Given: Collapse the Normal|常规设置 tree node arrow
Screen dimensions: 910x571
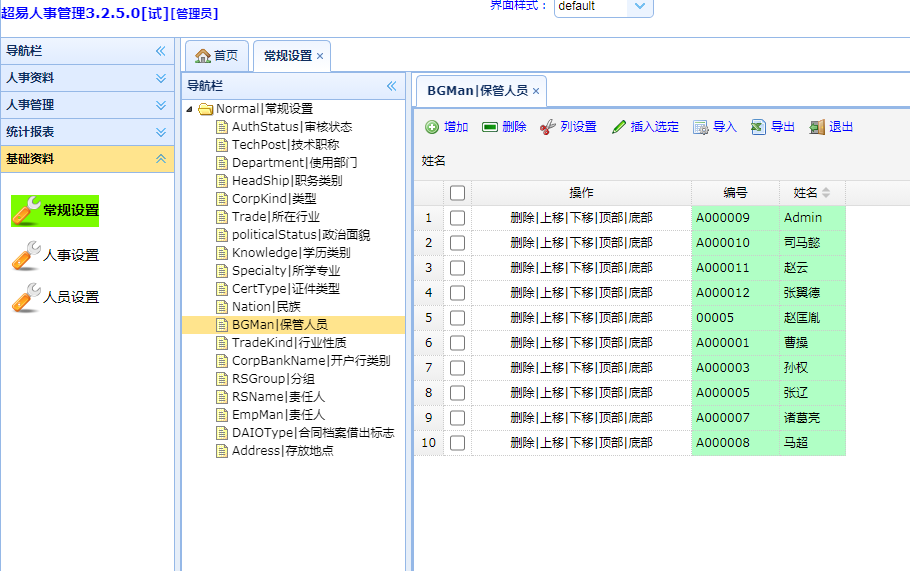Looking at the screenshot, I should coord(189,109).
